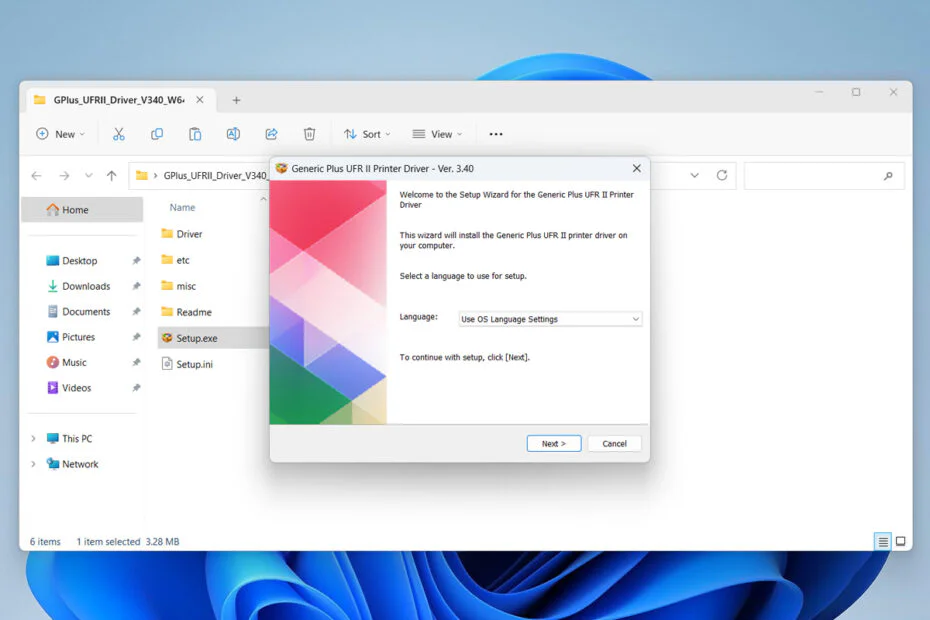Add a new File Explorer tab

coord(236,100)
